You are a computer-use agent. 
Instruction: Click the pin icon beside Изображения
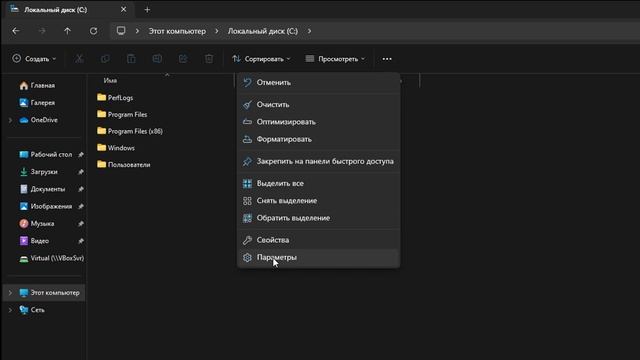point(81,207)
